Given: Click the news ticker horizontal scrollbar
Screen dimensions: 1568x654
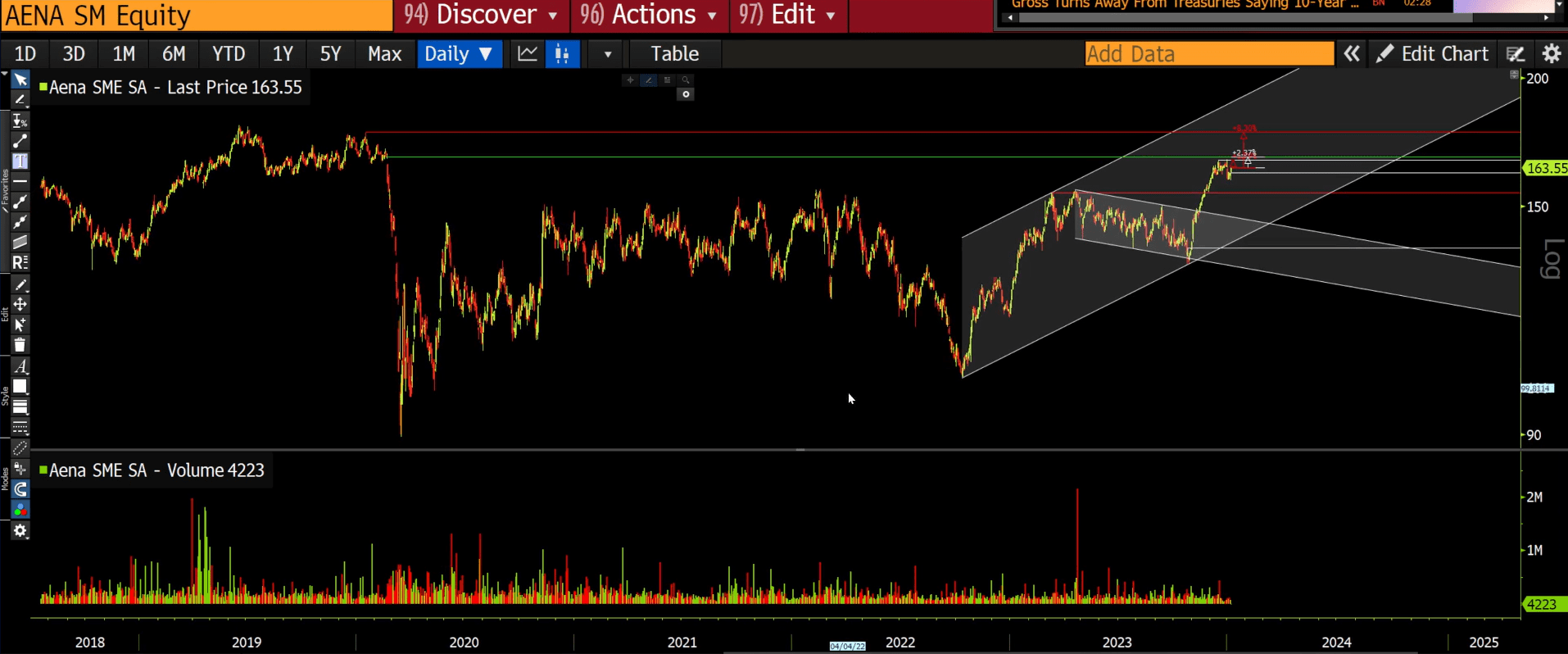Looking at the screenshot, I should (1245, 17).
